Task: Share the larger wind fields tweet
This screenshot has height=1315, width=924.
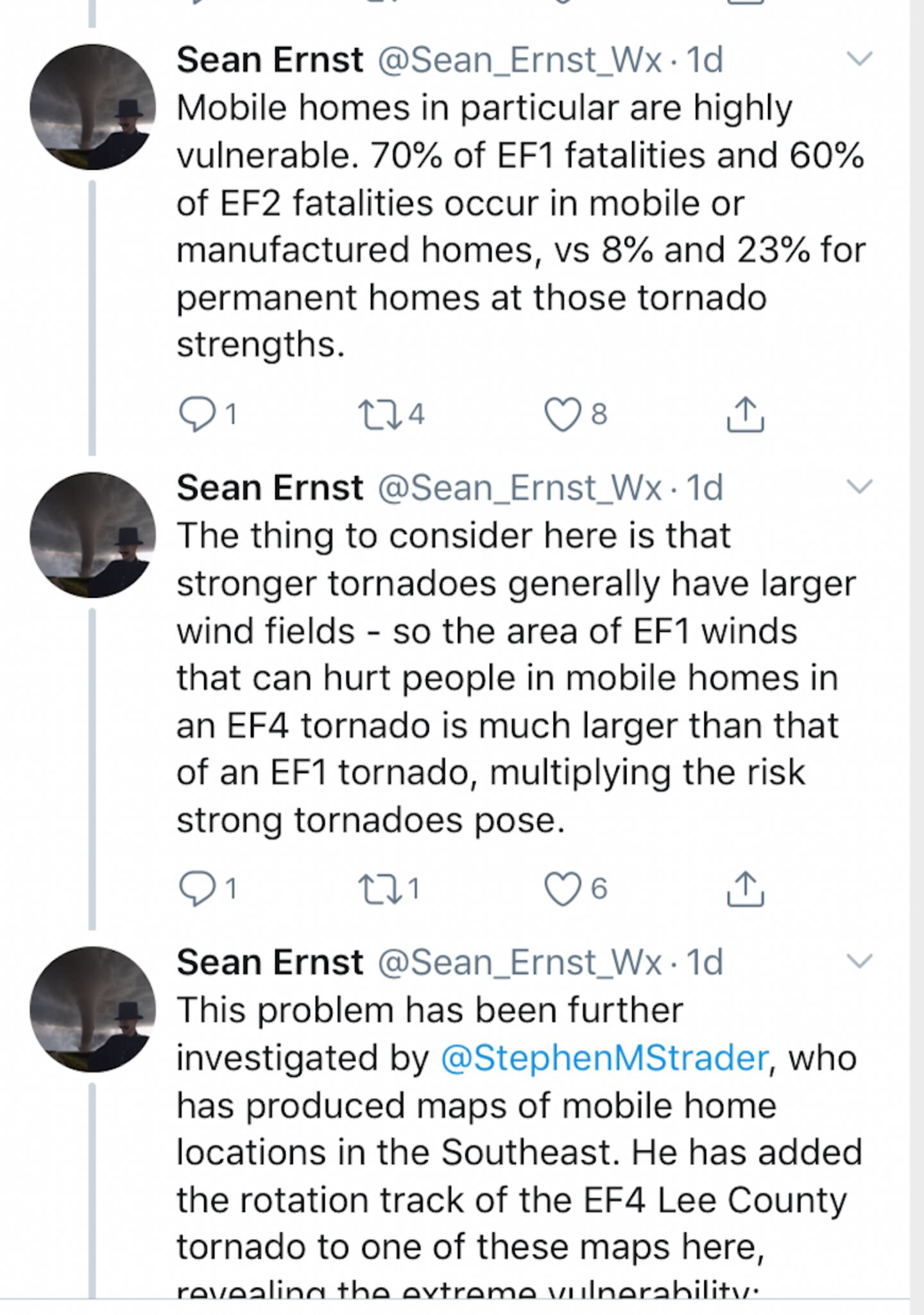Action: [745, 889]
